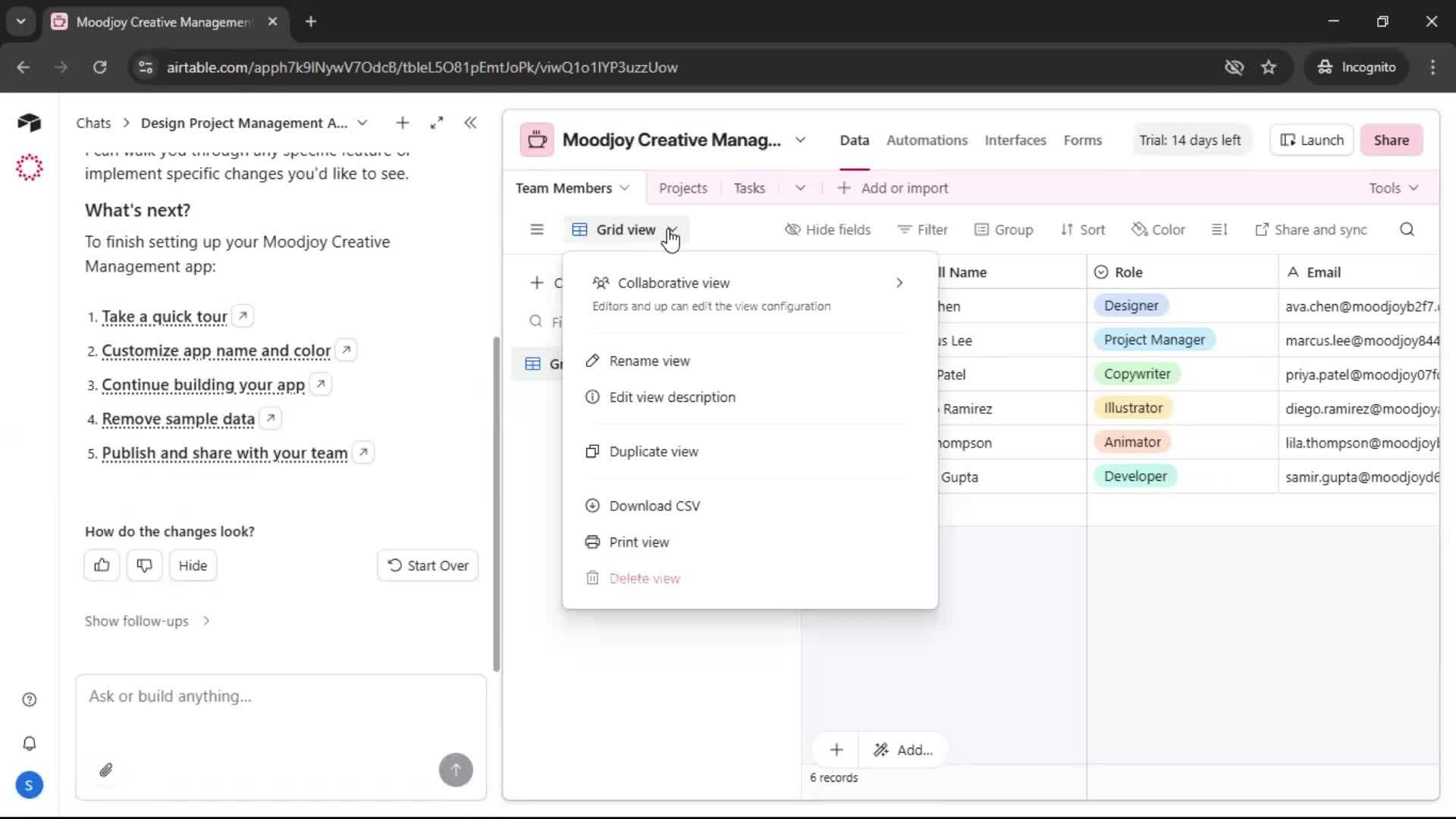Expand the Collaborative view submenu
Image resolution: width=1456 pixels, height=819 pixels.
(x=899, y=283)
